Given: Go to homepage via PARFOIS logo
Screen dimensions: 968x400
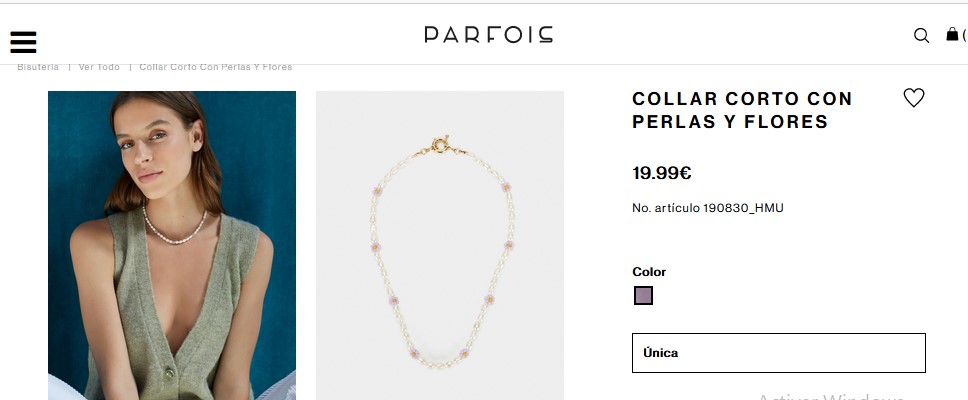Looking at the screenshot, I should 488,35.
